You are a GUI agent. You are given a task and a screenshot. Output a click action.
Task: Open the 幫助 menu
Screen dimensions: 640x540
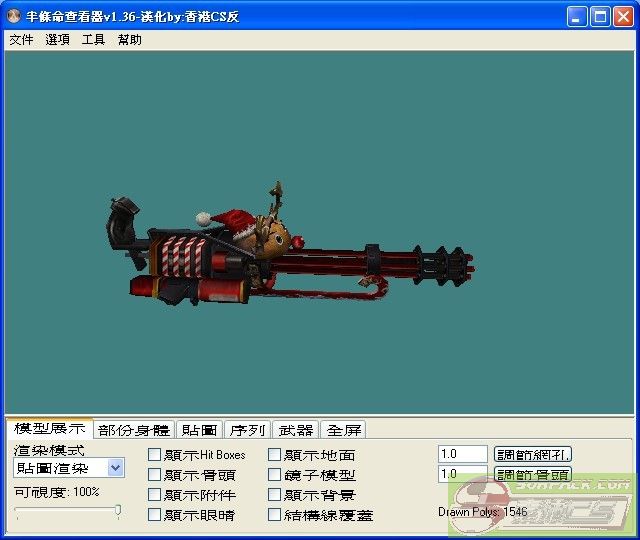(x=130, y=40)
